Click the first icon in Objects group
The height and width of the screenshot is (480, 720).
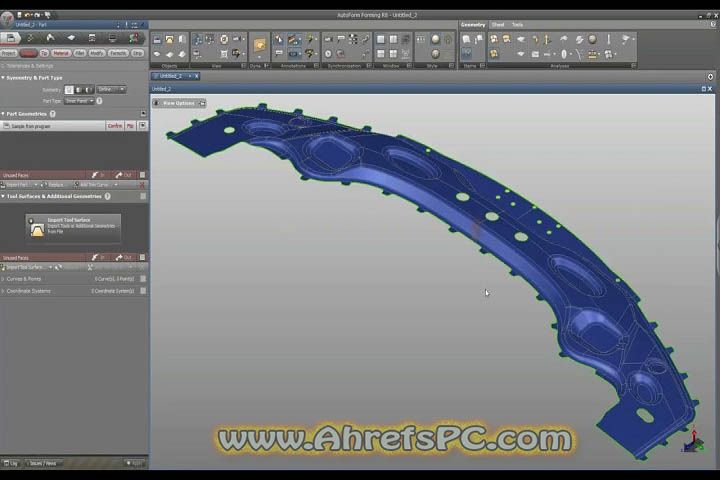coord(157,40)
